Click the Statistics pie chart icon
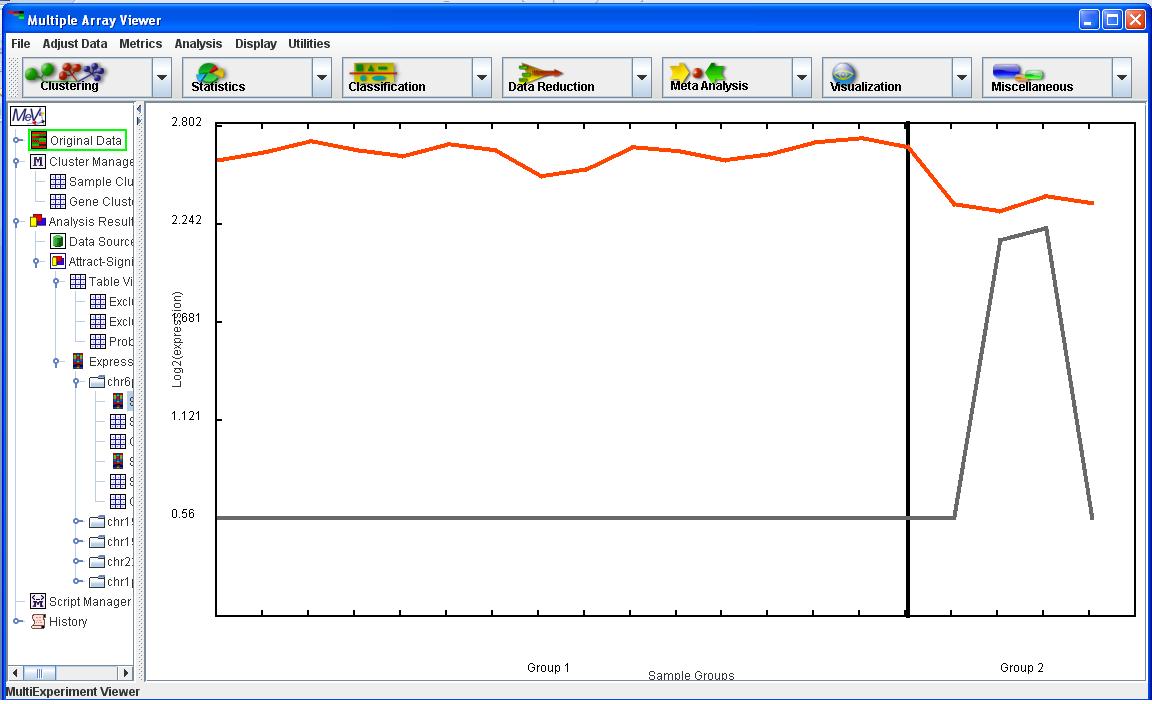The image size is (1152, 704). tap(211, 72)
